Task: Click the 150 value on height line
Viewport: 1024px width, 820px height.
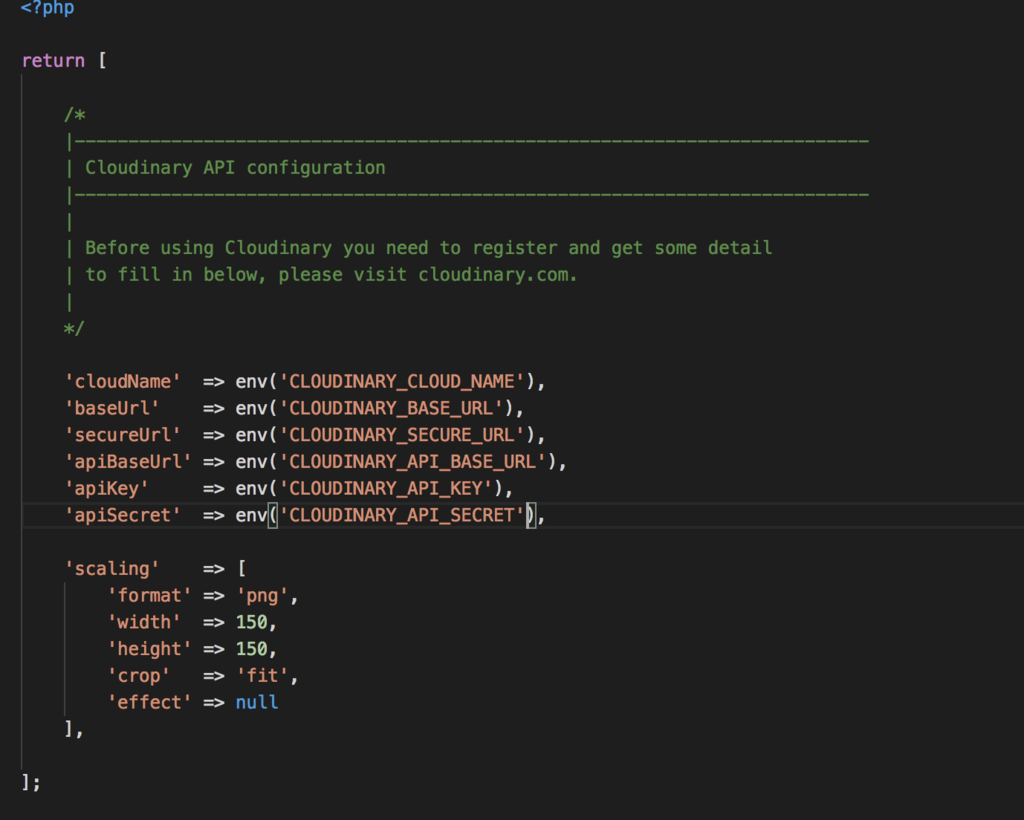Action: [x=252, y=649]
